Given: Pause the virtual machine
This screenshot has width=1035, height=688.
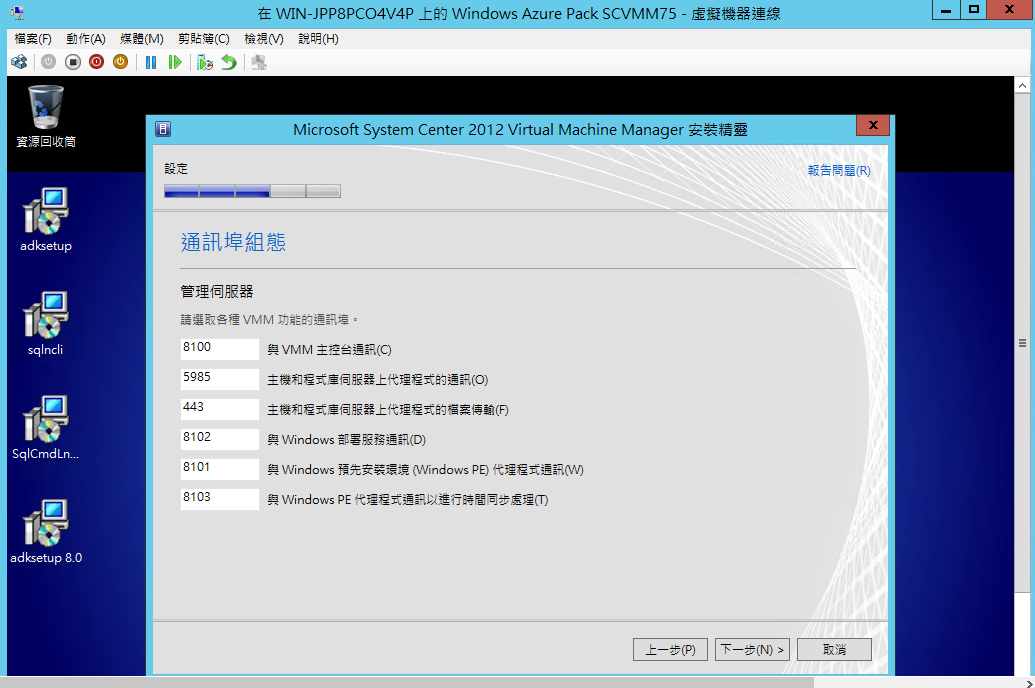Looking at the screenshot, I should pos(151,62).
